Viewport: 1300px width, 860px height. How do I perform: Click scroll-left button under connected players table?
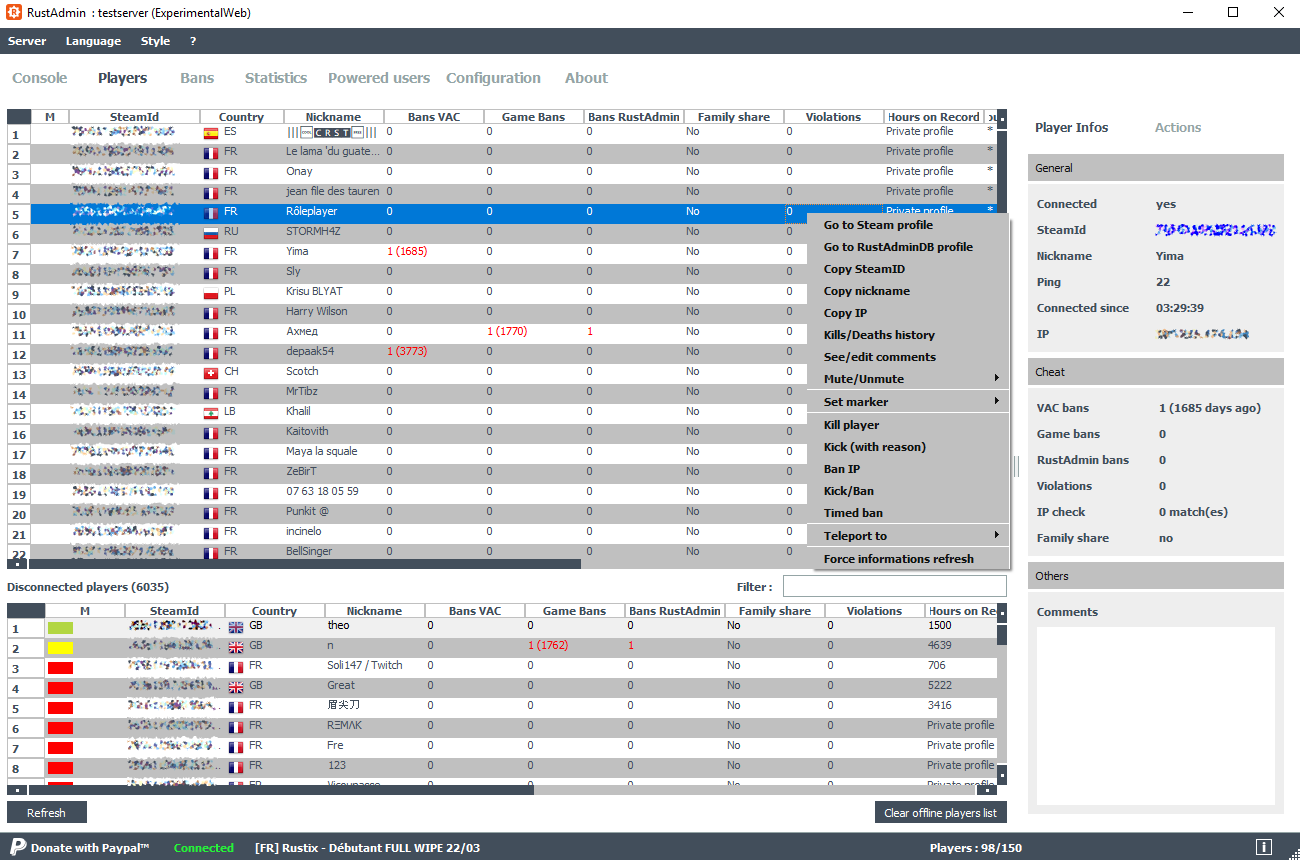click(18, 564)
